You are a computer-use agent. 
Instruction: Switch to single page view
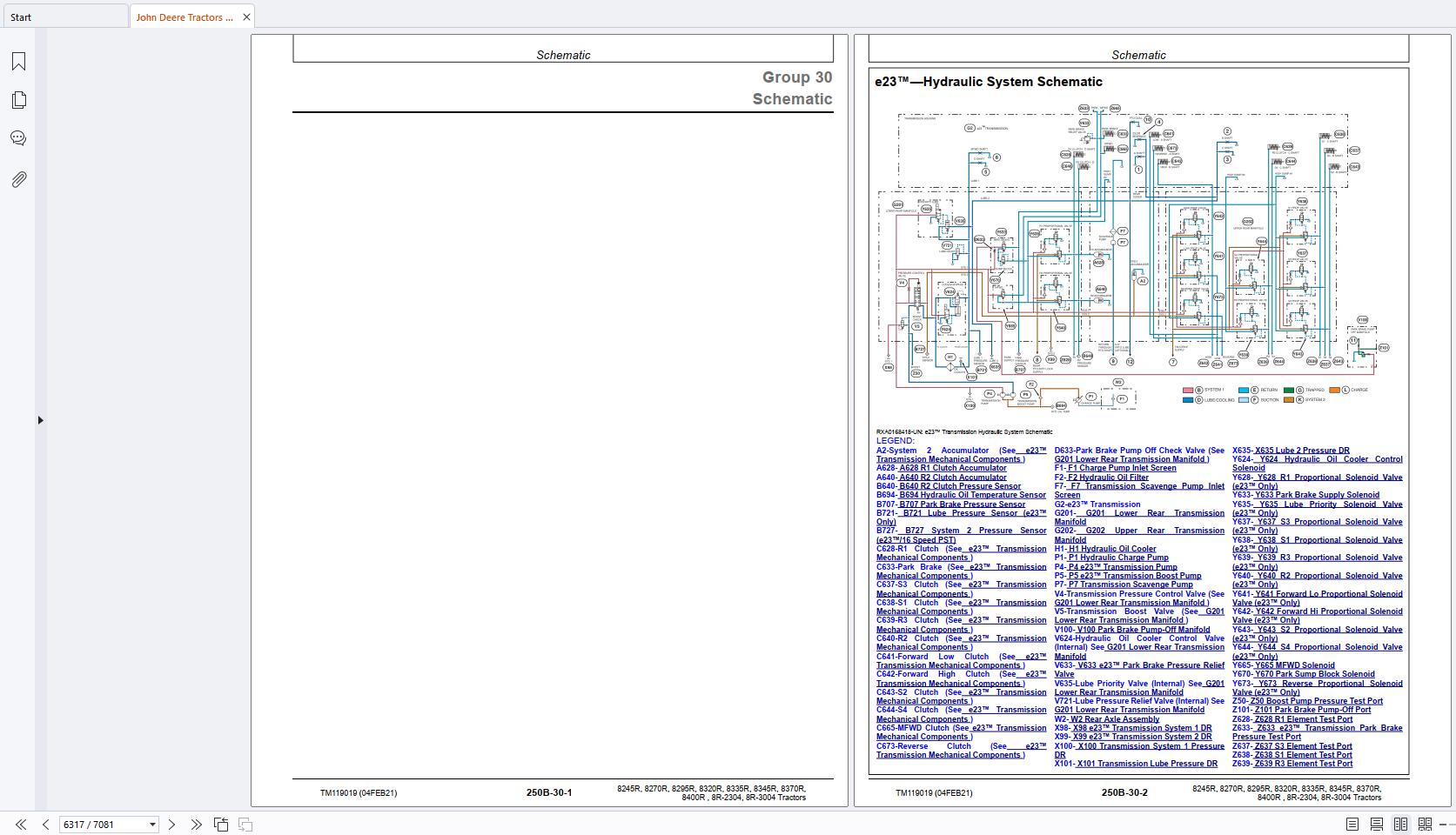[1352, 824]
